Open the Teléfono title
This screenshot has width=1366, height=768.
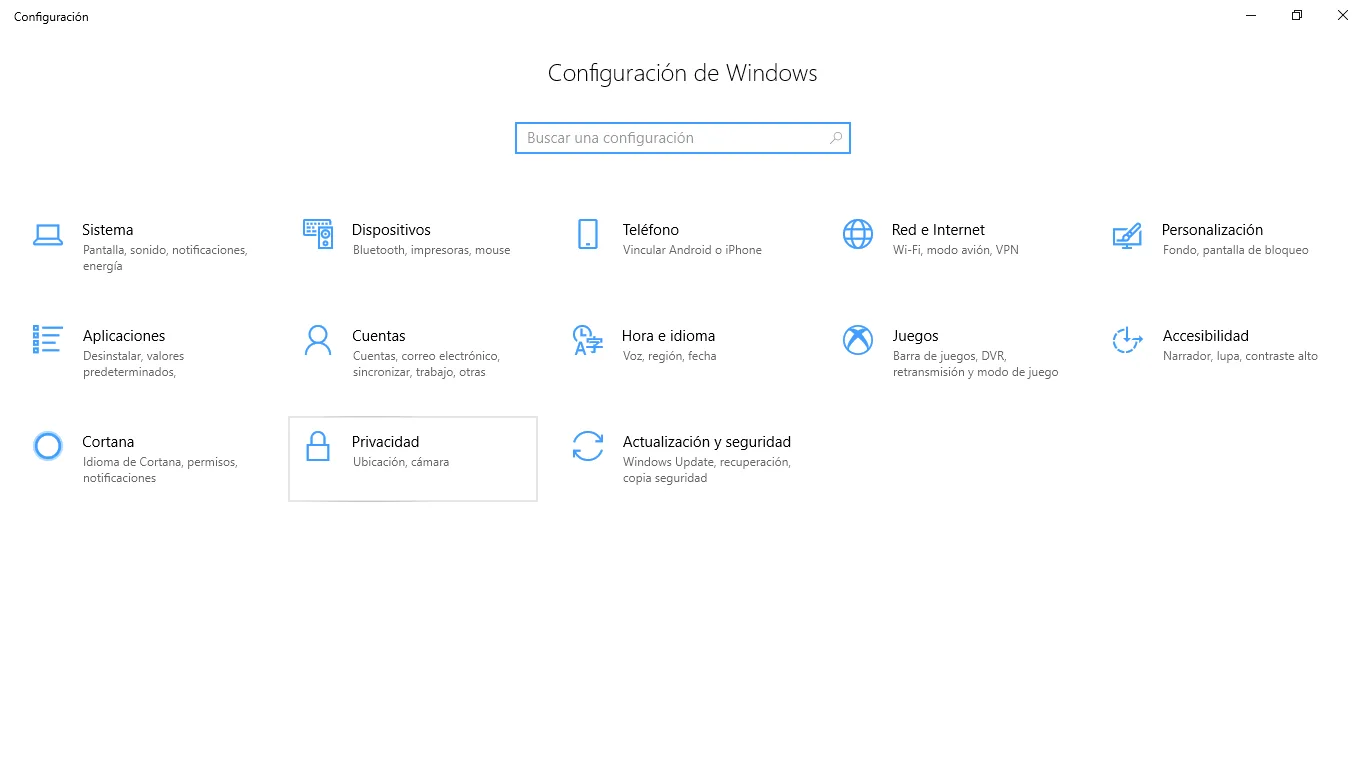coord(651,230)
